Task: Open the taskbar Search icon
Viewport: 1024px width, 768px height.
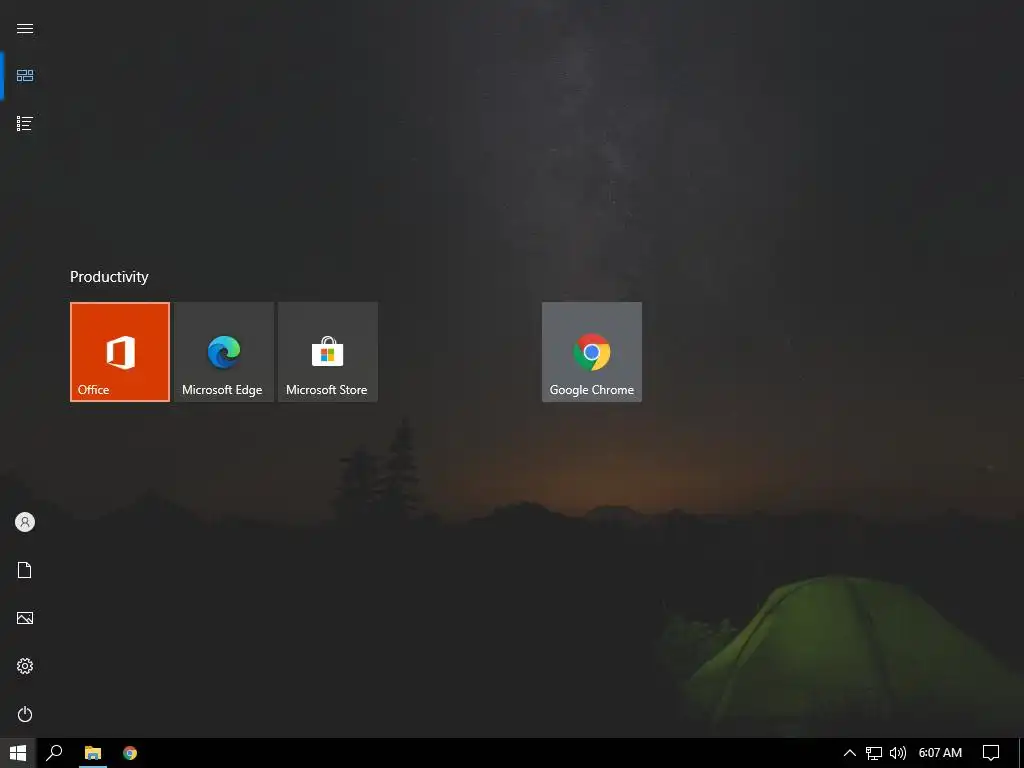Action: 54,753
